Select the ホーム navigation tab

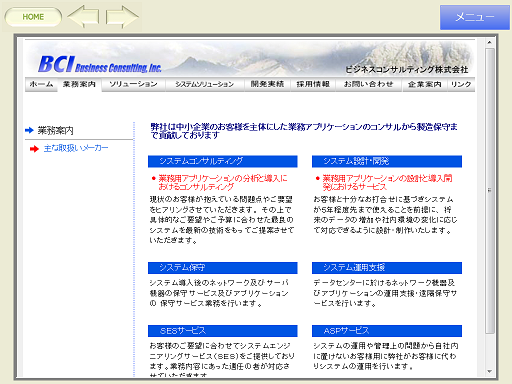41,84
